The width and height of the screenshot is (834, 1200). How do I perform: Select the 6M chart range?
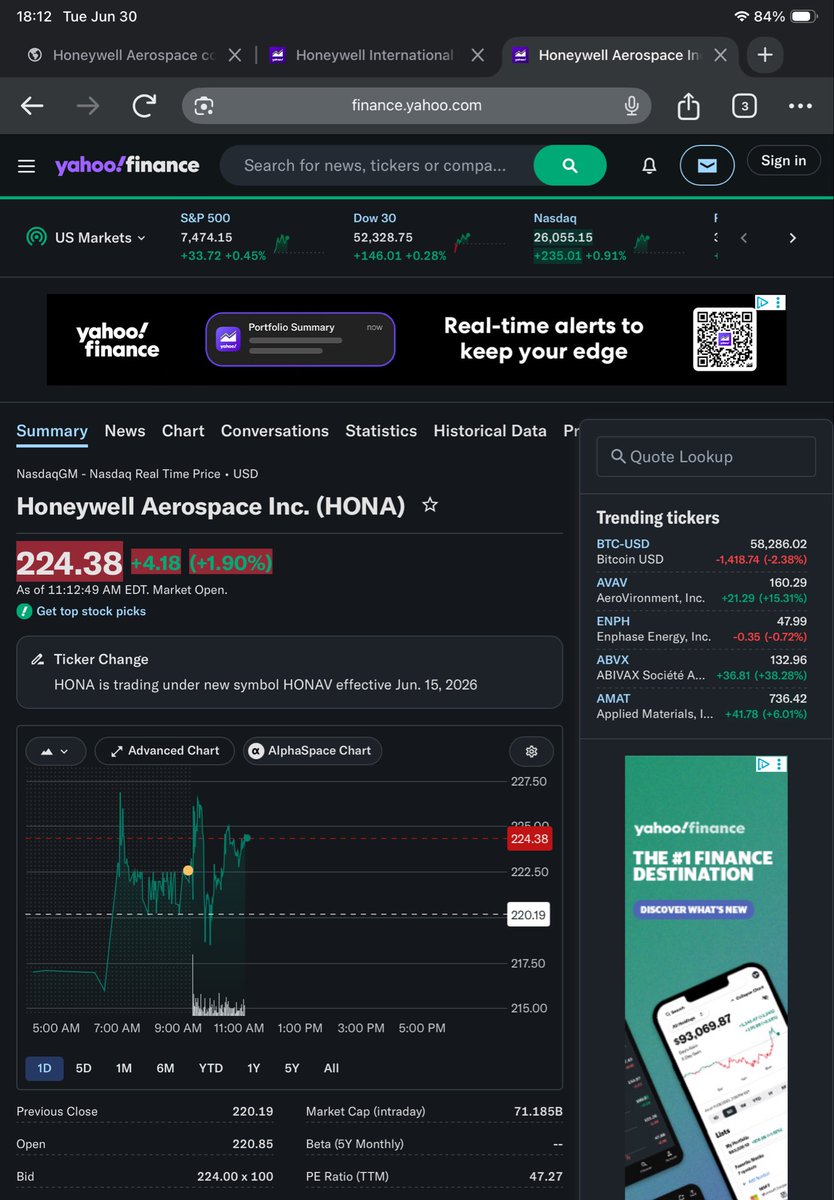tap(165, 1068)
